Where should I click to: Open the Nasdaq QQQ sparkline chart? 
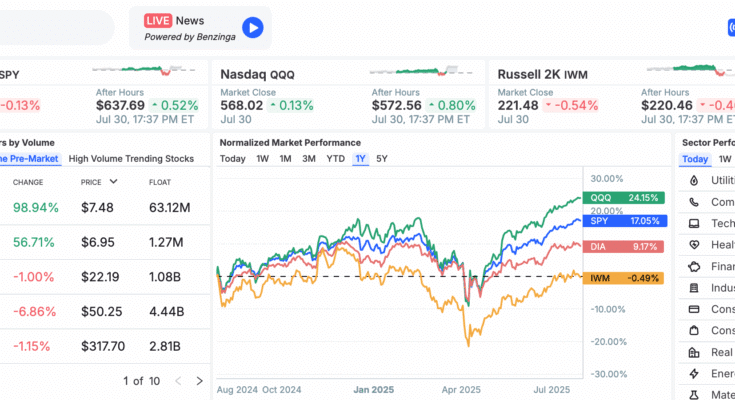420,71
